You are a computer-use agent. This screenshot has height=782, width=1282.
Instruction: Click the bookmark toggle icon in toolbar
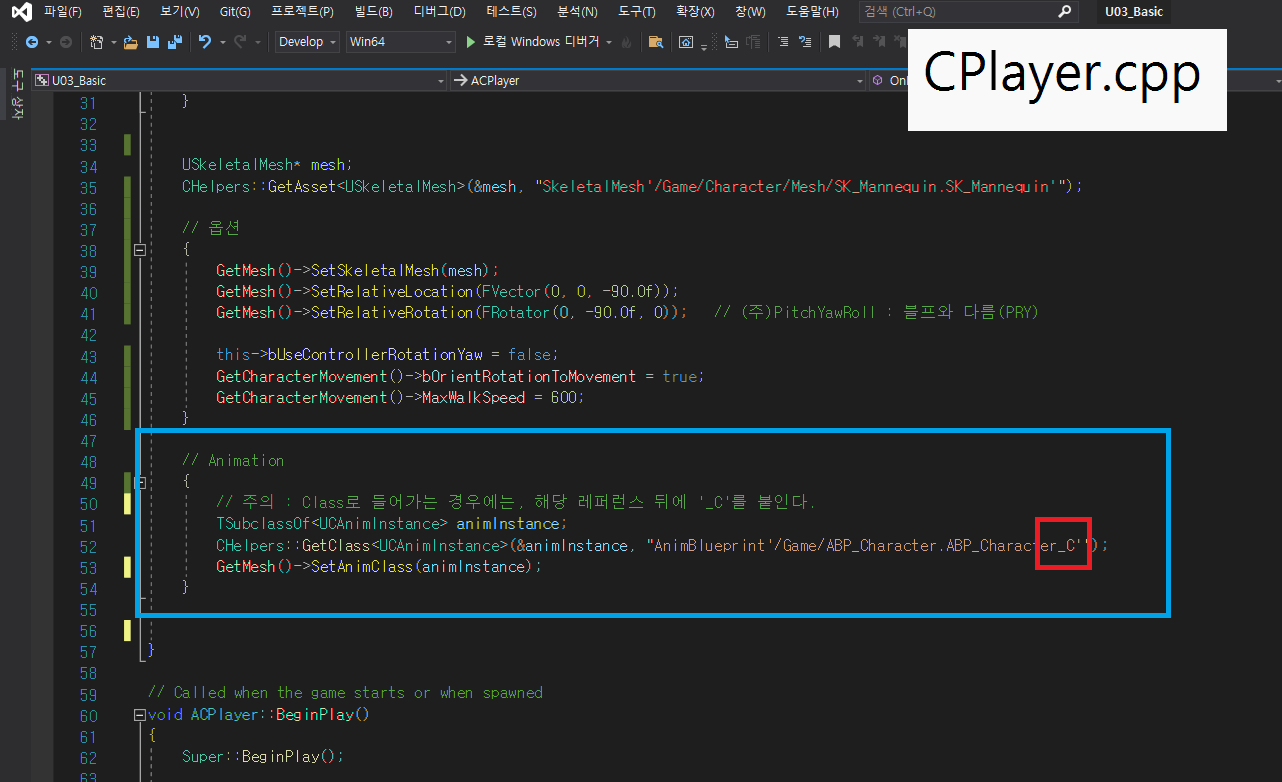click(834, 42)
